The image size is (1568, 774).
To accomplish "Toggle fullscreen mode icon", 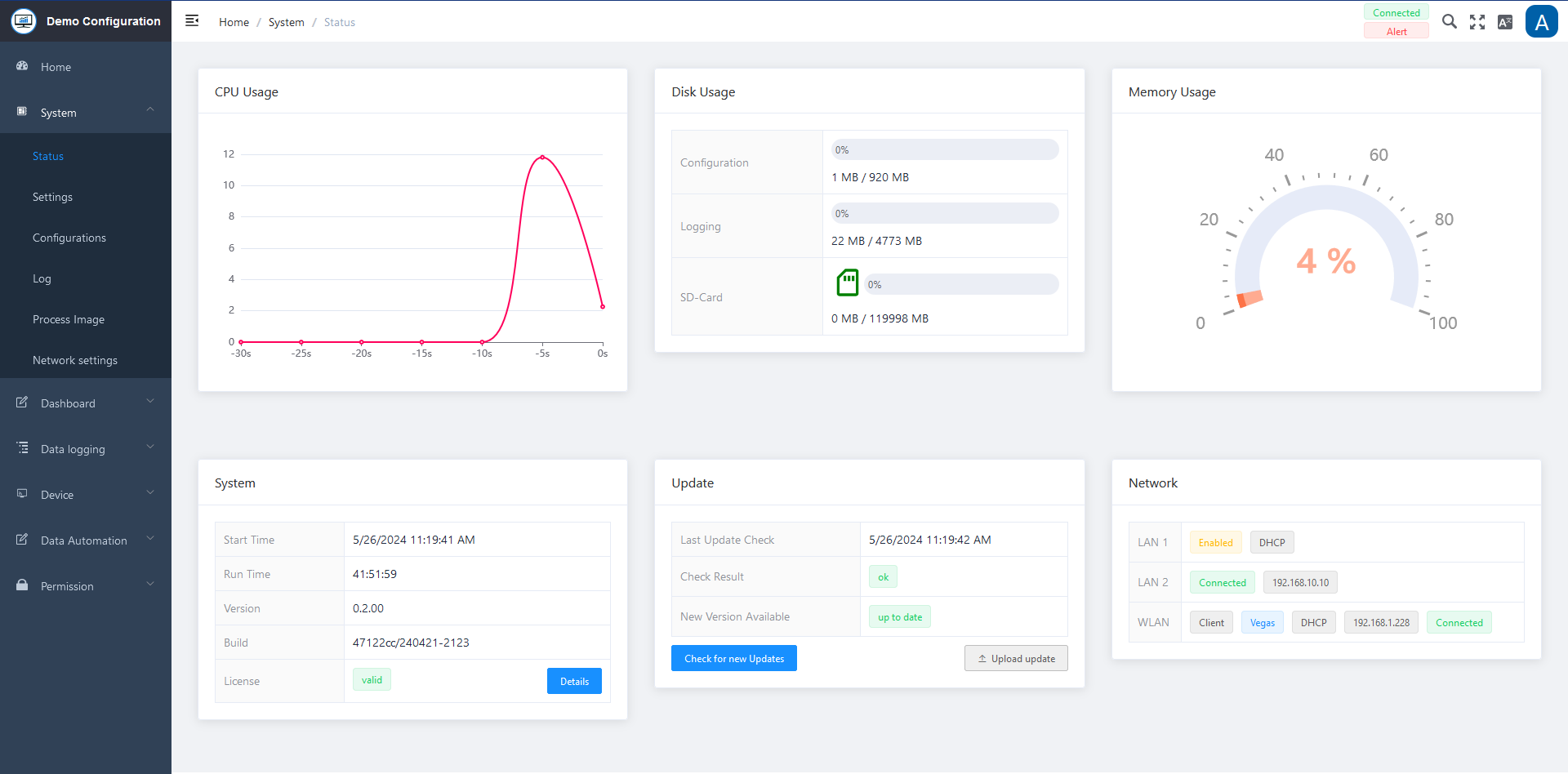I will point(1477,22).
